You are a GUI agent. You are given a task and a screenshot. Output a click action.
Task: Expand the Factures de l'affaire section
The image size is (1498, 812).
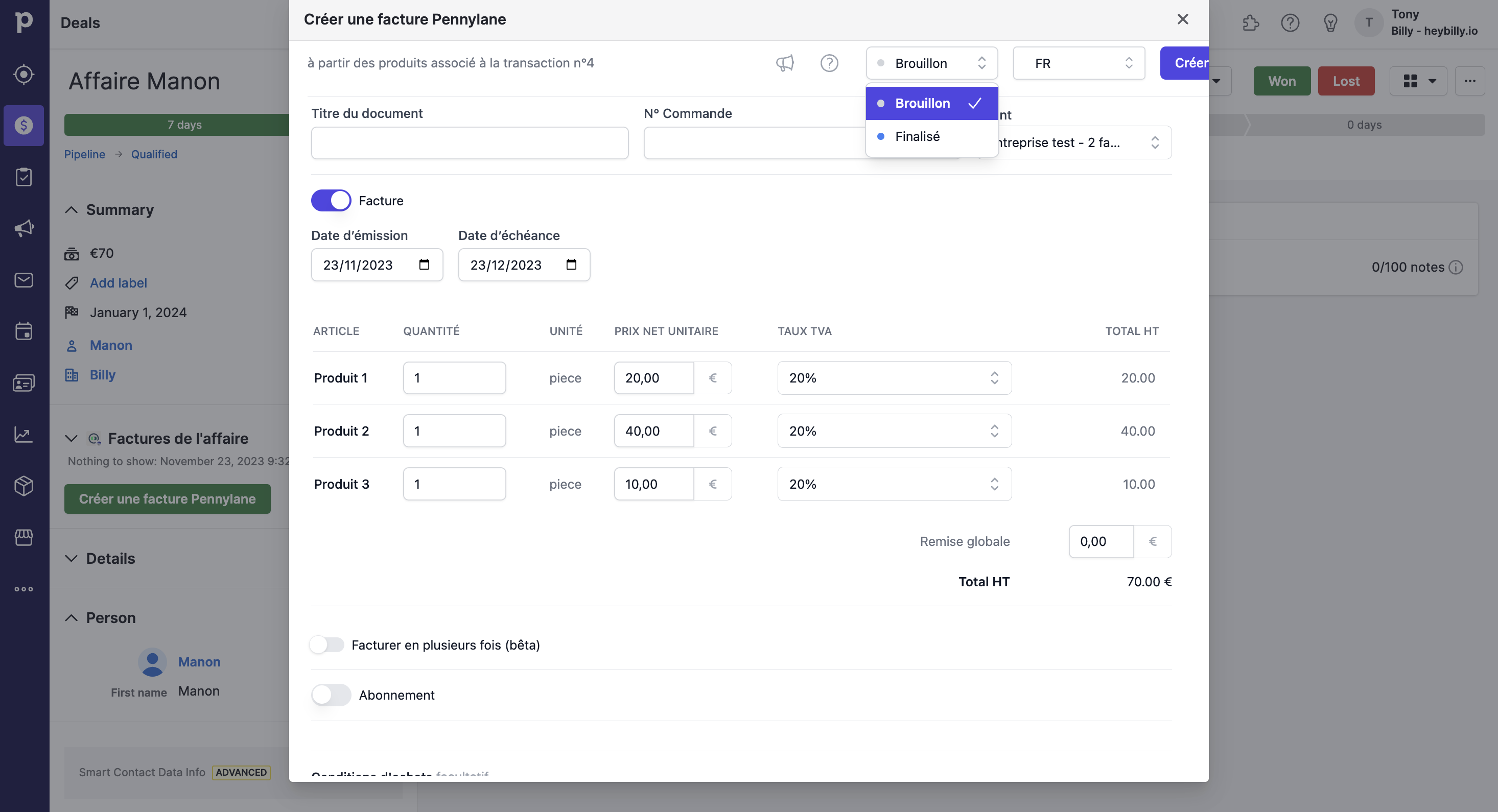pyautogui.click(x=71, y=439)
